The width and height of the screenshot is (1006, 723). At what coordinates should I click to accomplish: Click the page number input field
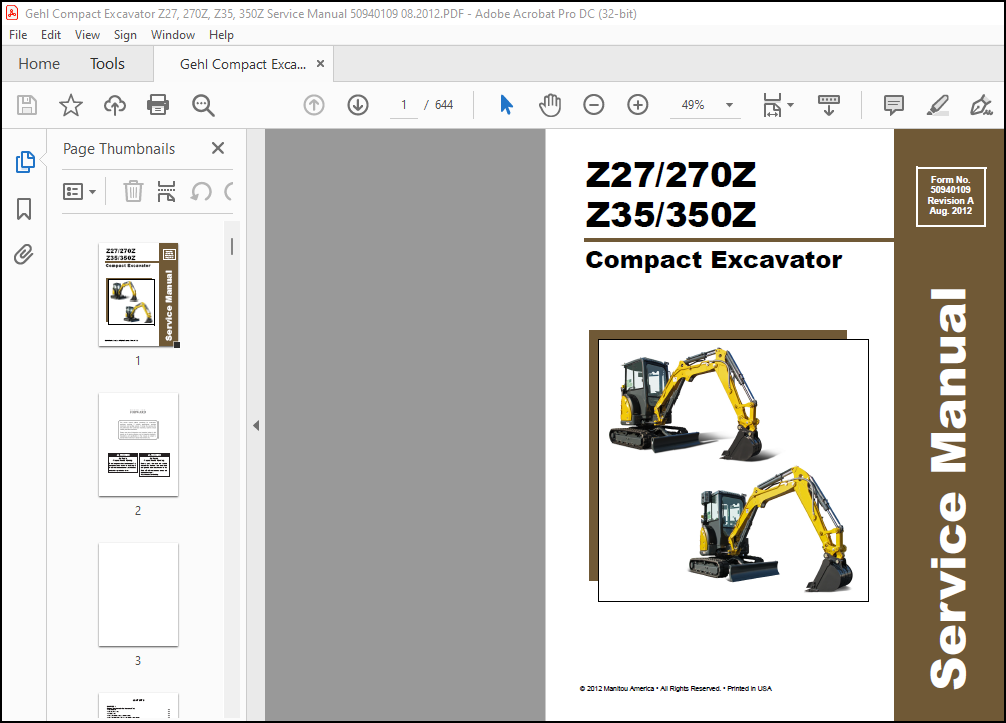pyautogui.click(x=404, y=105)
